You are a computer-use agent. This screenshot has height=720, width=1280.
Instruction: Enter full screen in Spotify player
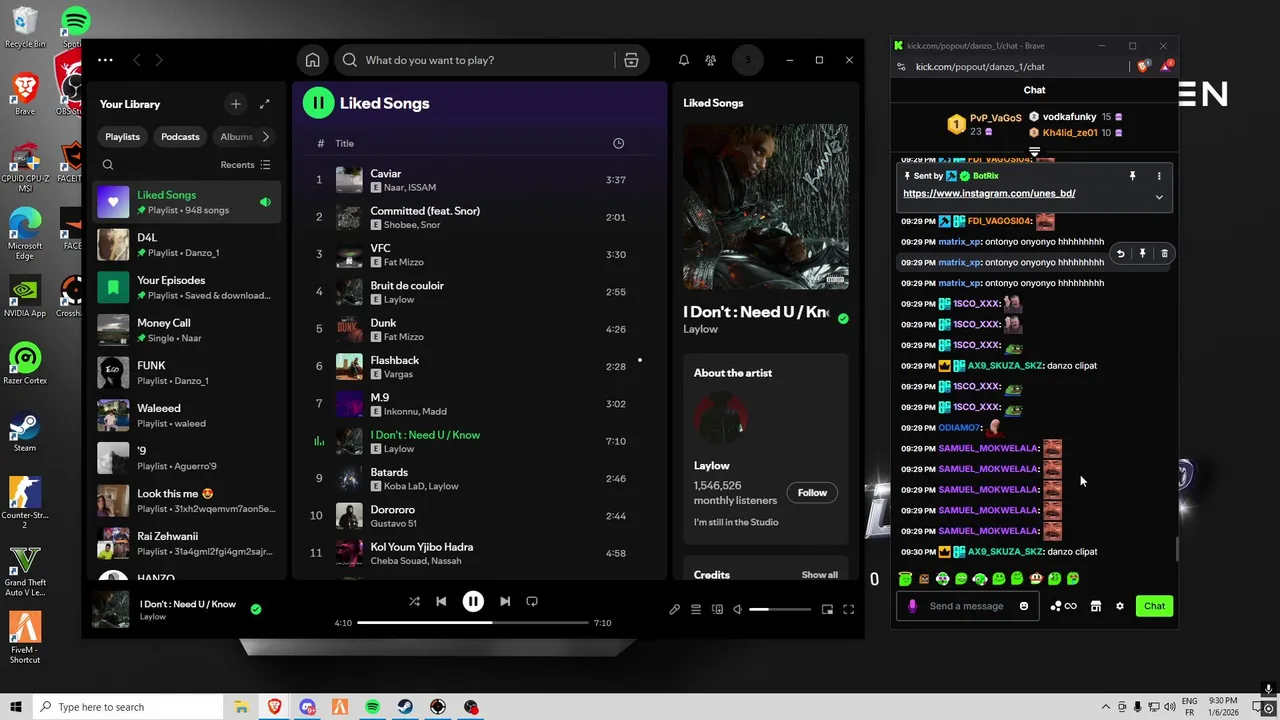848,609
